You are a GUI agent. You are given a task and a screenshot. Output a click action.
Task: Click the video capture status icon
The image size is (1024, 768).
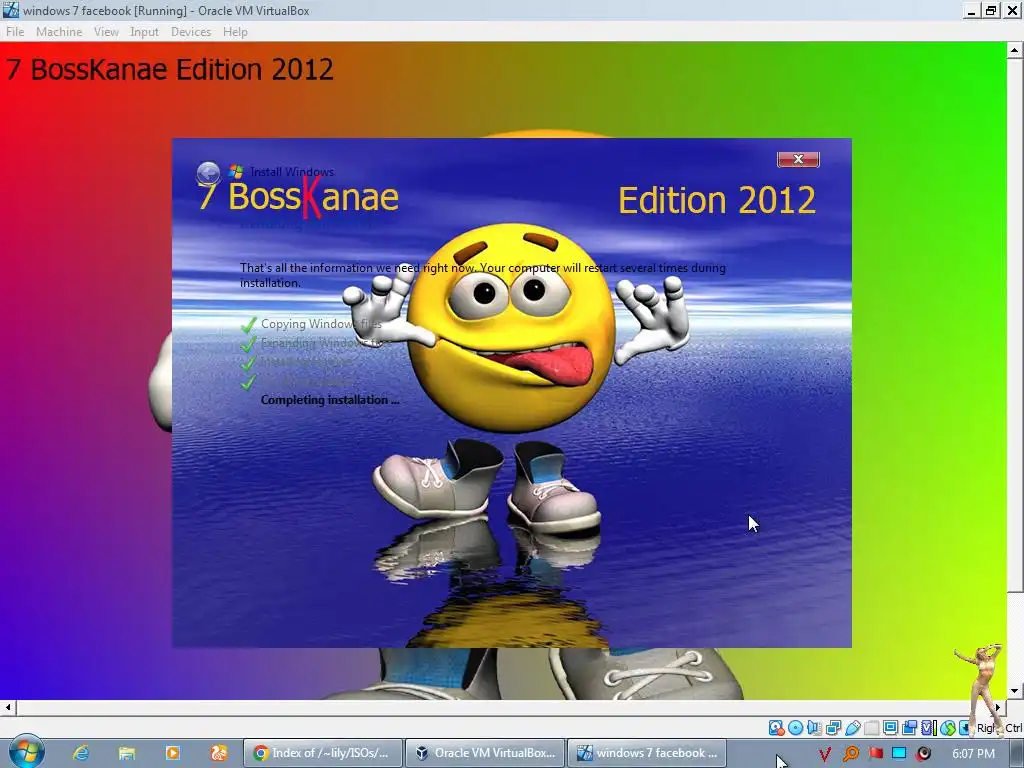(x=909, y=728)
